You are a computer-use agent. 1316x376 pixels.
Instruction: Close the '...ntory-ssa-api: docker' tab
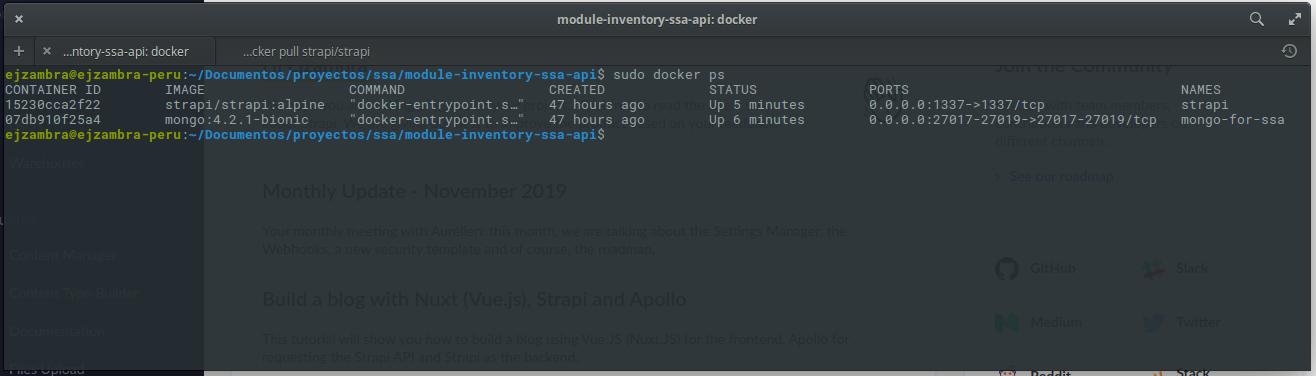click(47, 51)
